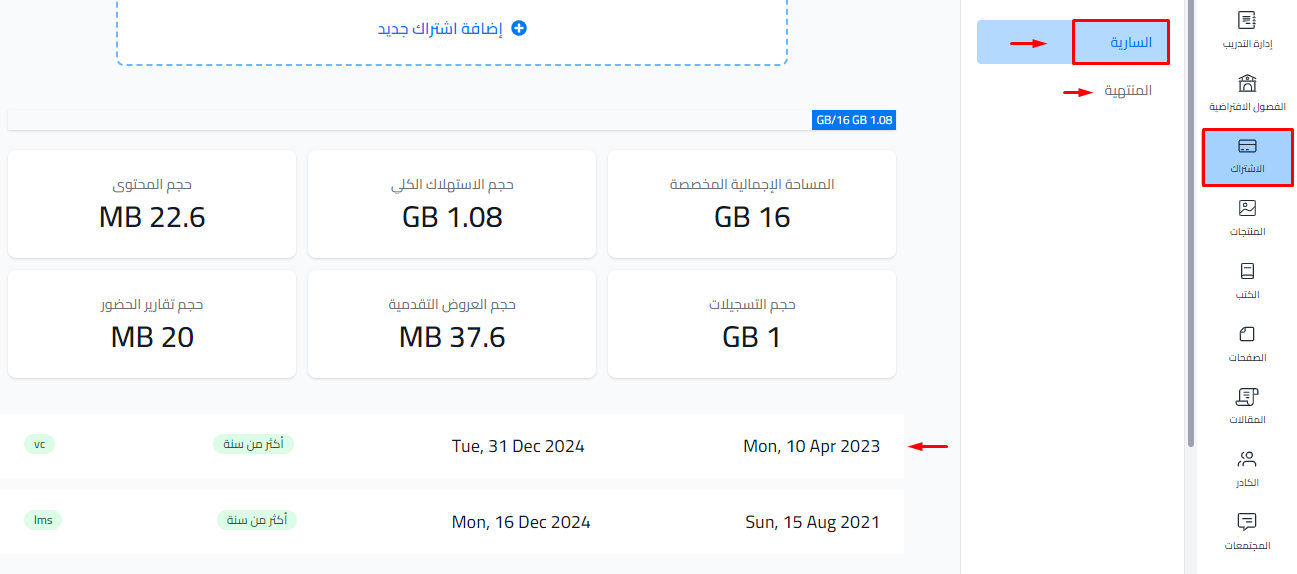
Task: Switch to the المنتهية tab
Action: coord(1128,90)
